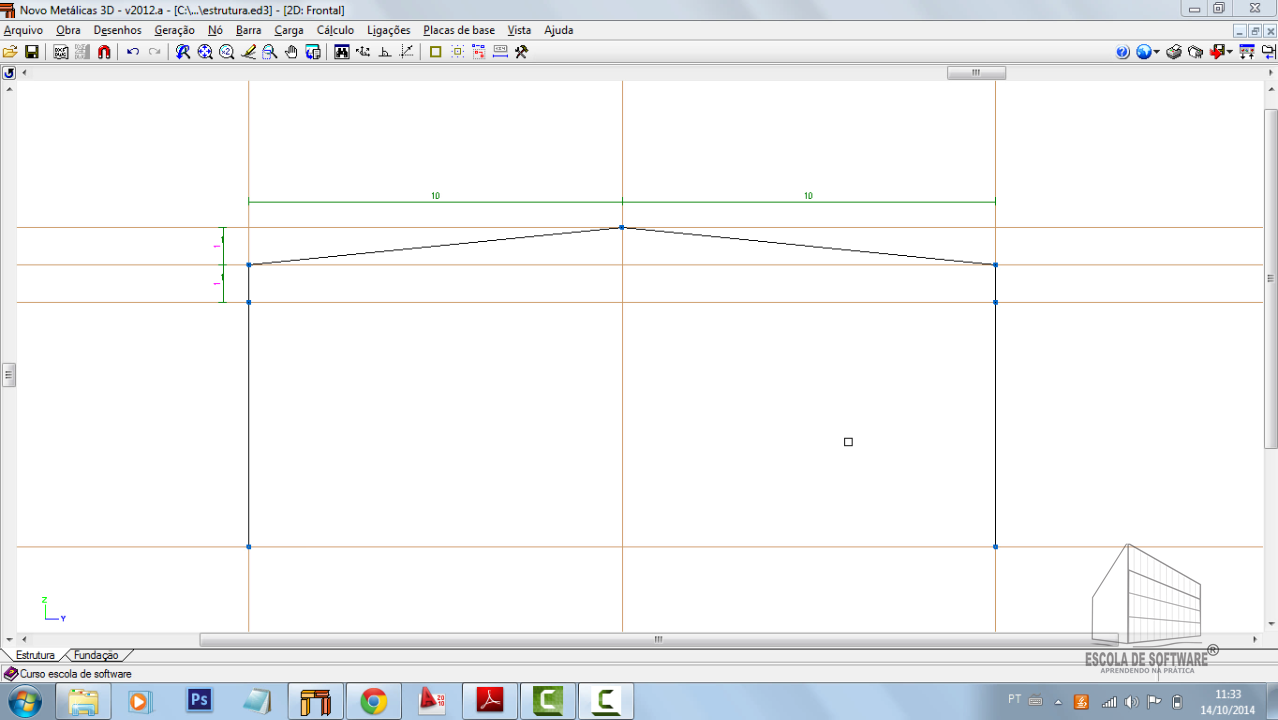1278x720 pixels.
Task: Click the red magnet snap icon
Action: [x=104, y=52]
